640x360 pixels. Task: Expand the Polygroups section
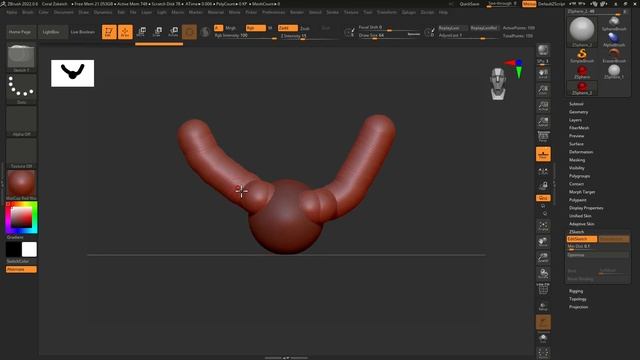coord(579,176)
